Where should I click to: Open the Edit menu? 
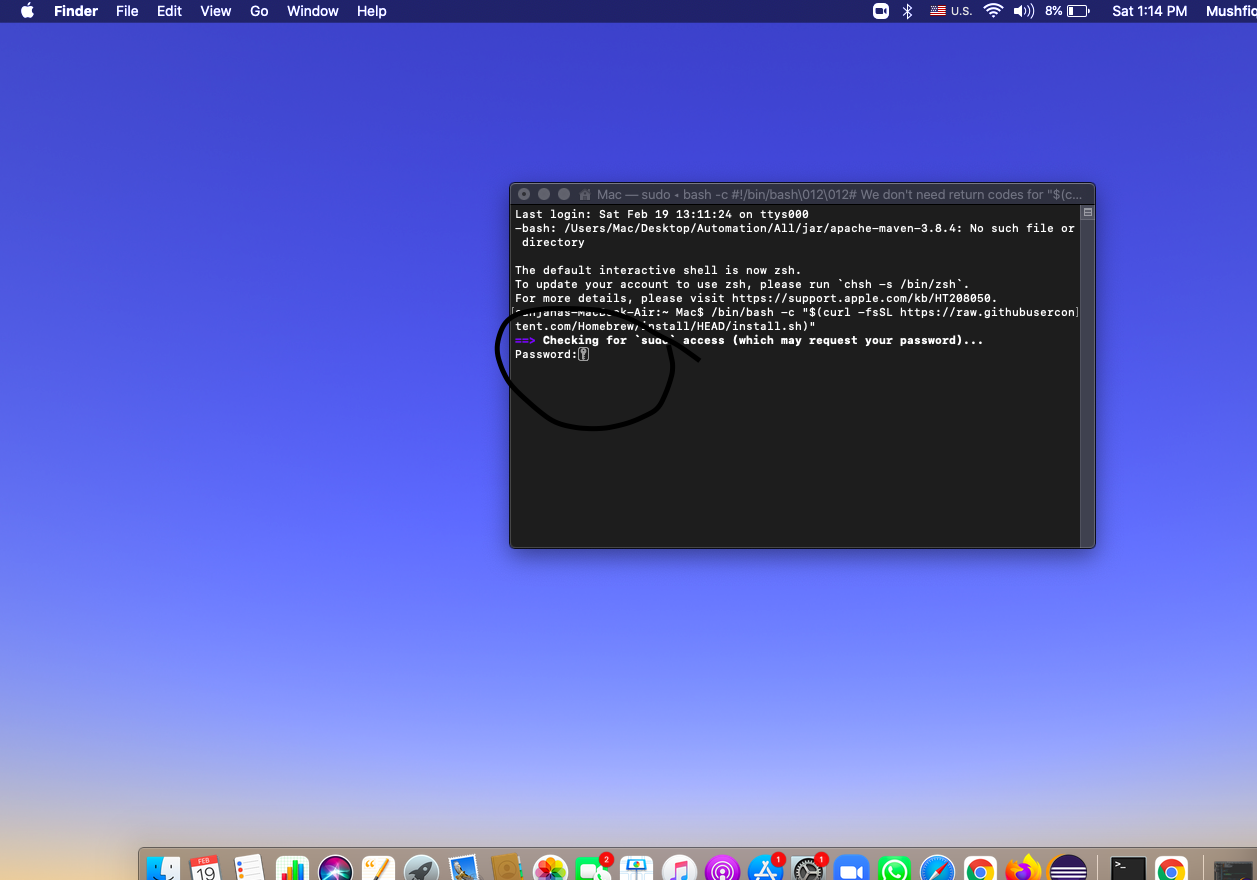169,11
